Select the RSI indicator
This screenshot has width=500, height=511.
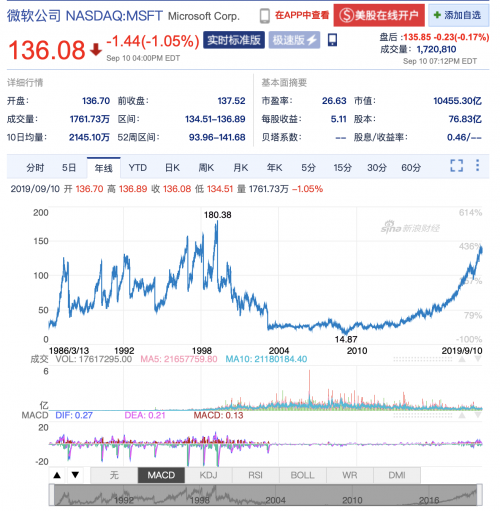click(255, 475)
